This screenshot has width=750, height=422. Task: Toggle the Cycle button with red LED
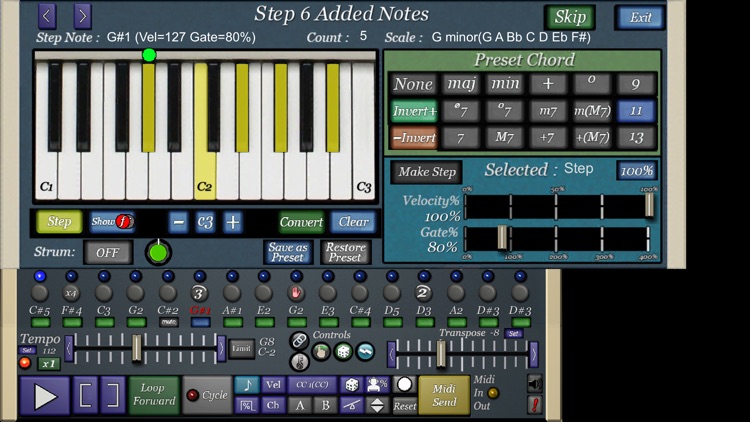(x=207, y=395)
